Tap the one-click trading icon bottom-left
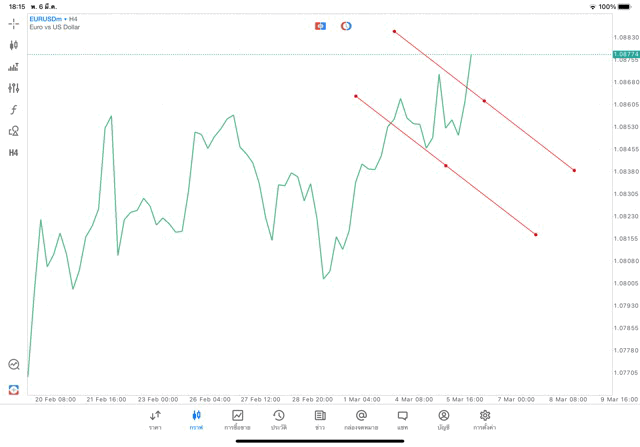The width and height of the screenshot is (640, 447). coord(13,389)
